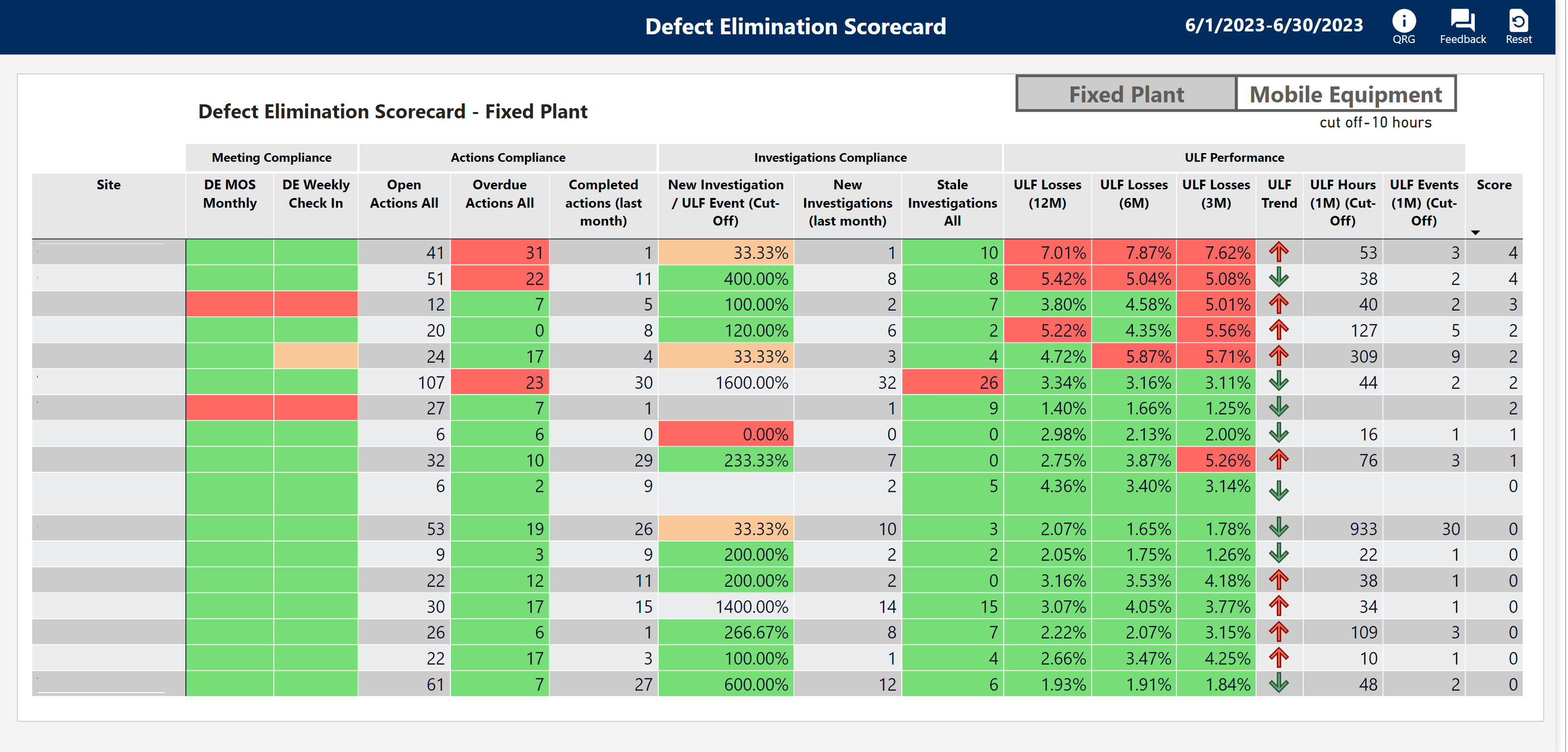Click the Open Actions All header
This screenshot has width=1568, height=752.
404,194
